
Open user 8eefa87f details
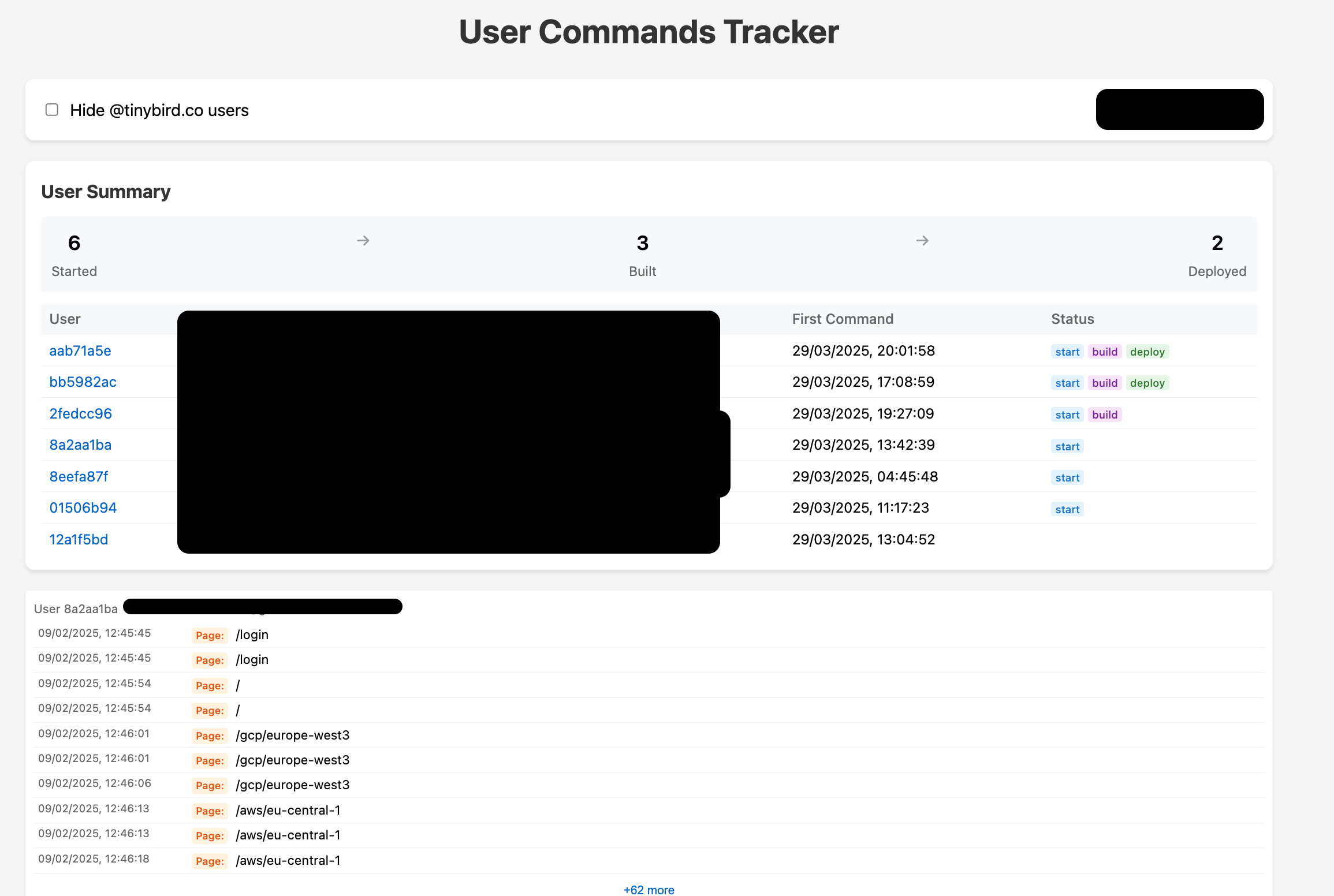(x=79, y=476)
